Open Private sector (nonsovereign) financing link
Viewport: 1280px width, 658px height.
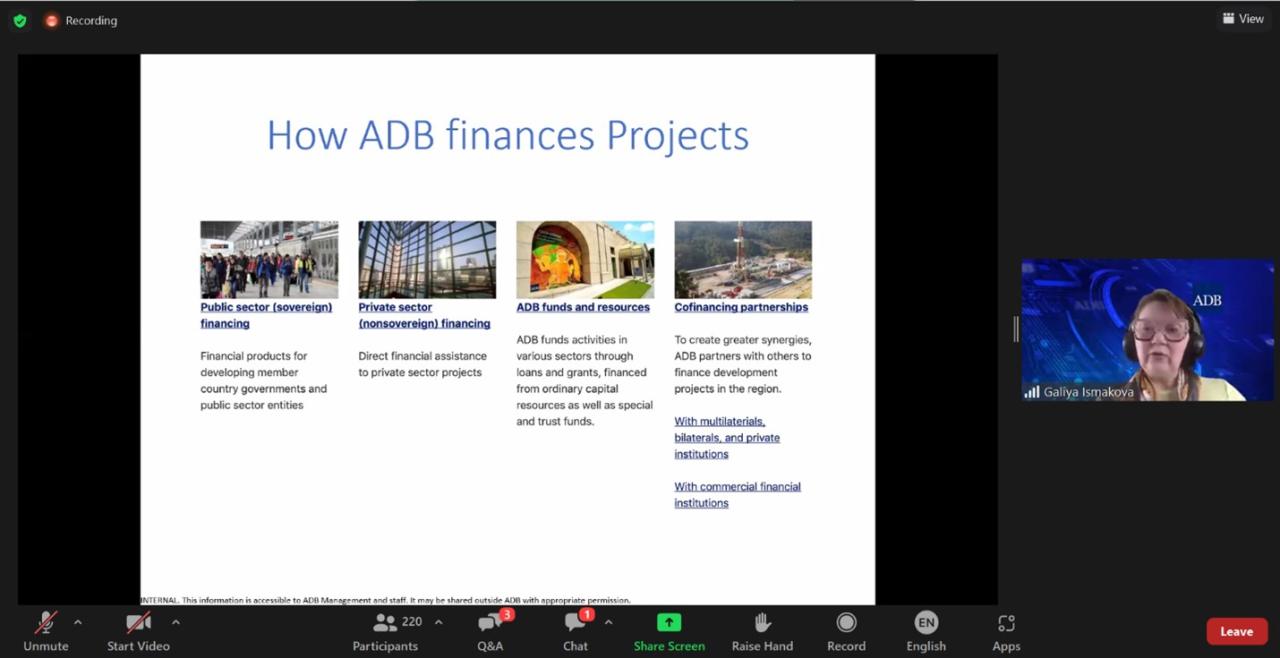[424, 315]
